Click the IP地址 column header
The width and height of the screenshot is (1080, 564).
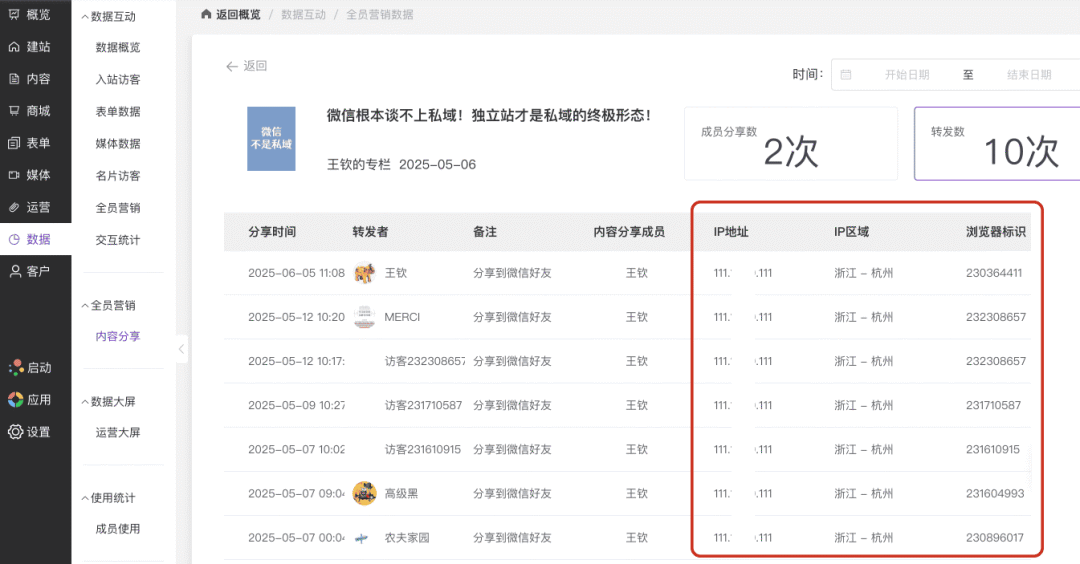(731, 232)
